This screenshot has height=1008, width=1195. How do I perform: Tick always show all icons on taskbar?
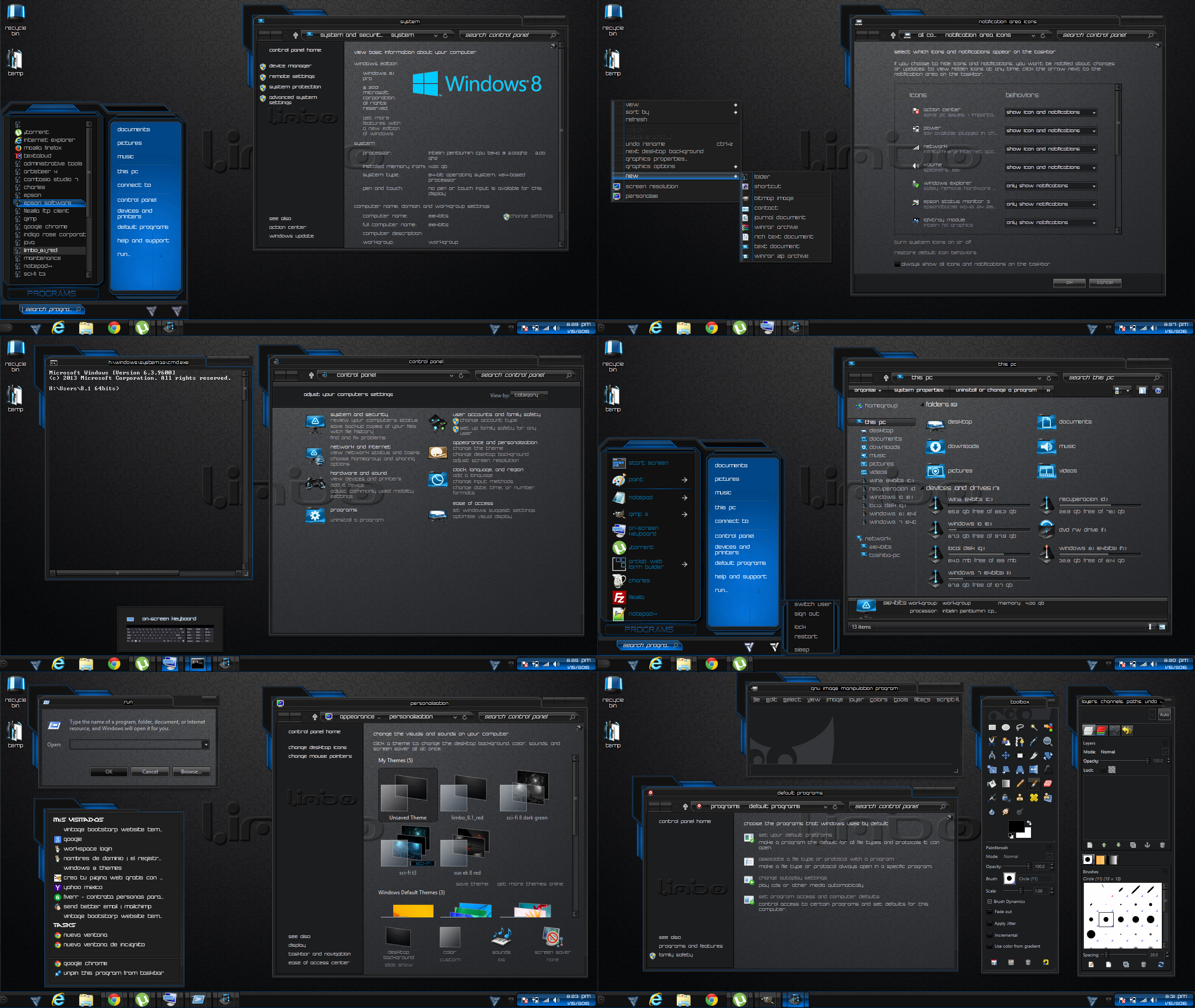click(x=897, y=264)
